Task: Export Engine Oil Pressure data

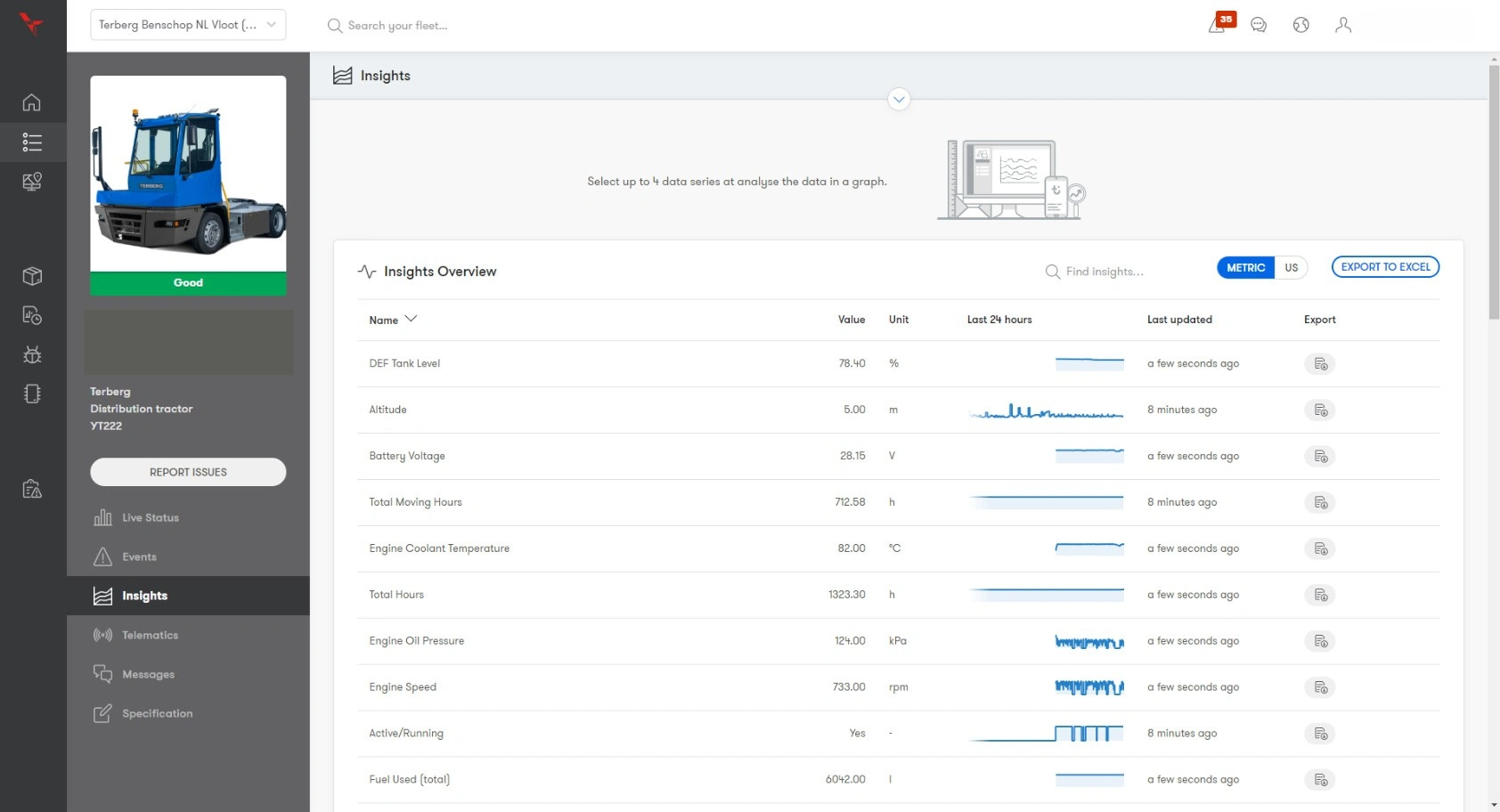Action: pos(1320,642)
